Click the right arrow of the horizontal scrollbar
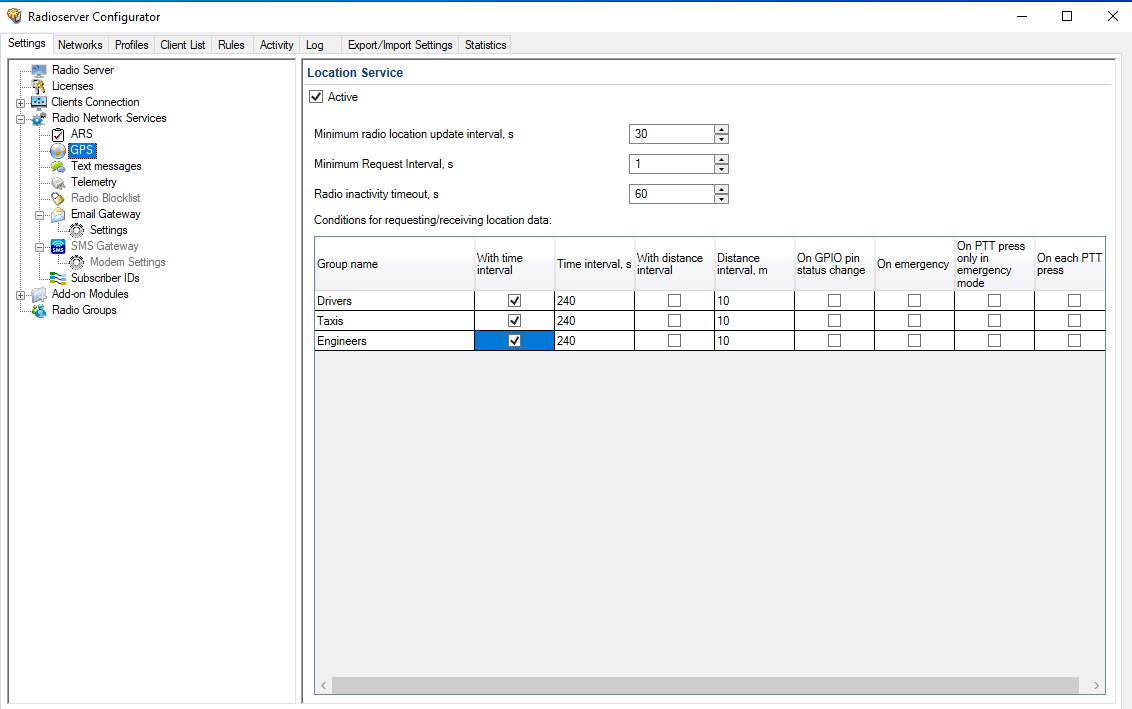Image resolution: width=1132 pixels, height=709 pixels. [x=1096, y=685]
